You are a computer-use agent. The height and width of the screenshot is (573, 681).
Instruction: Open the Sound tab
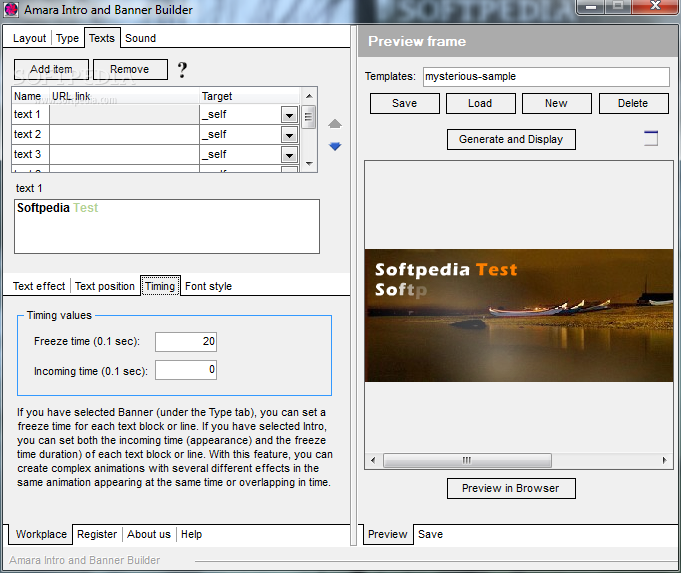click(x=140, y=38)
